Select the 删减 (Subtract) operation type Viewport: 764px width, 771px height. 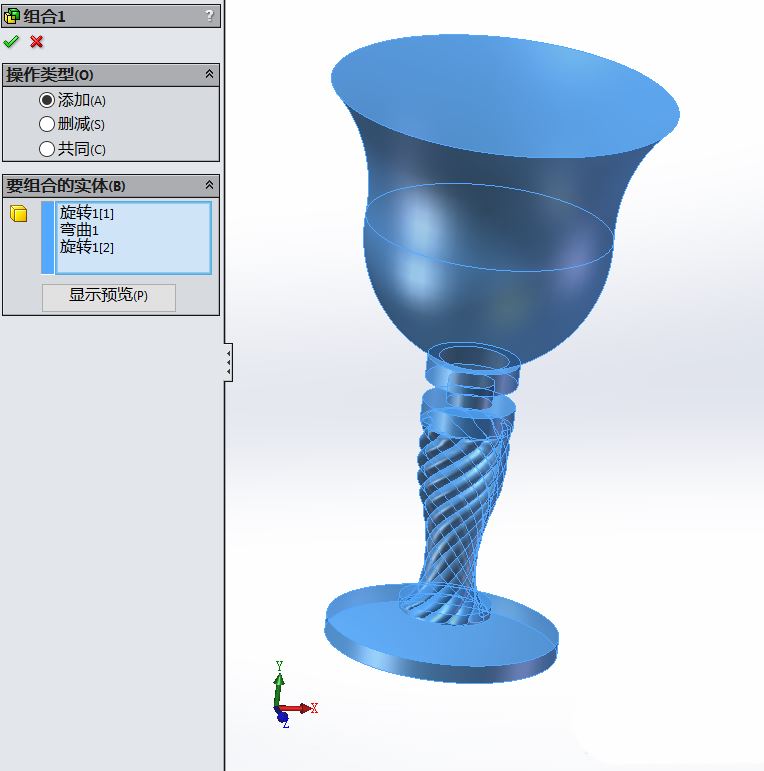tap(46, 124)
